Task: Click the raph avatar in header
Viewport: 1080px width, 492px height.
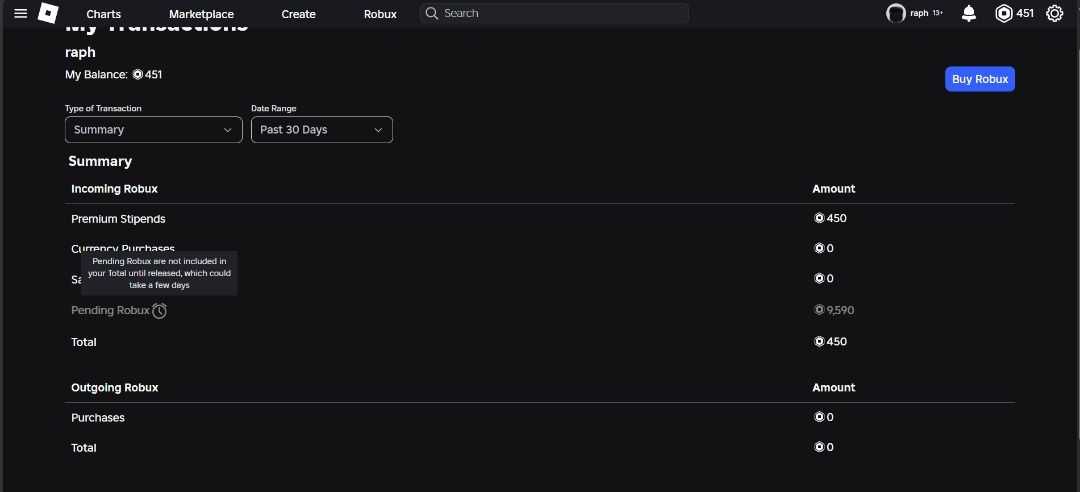Action: click(x=895, y=13)
